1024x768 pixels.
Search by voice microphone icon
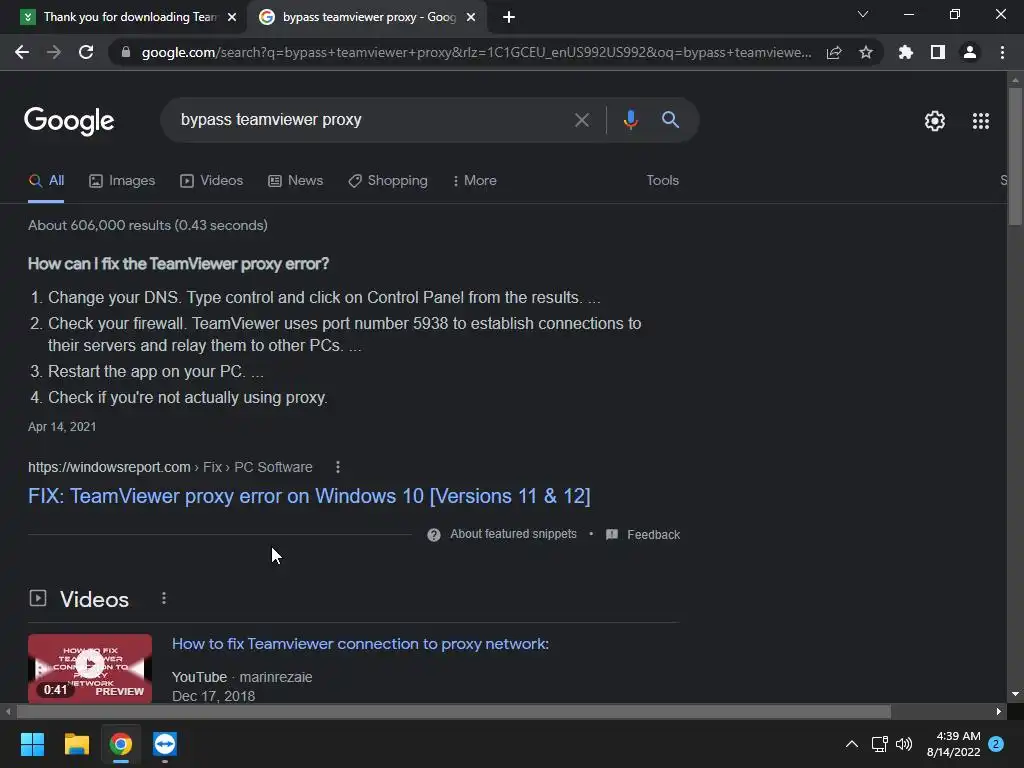(630, 120)
